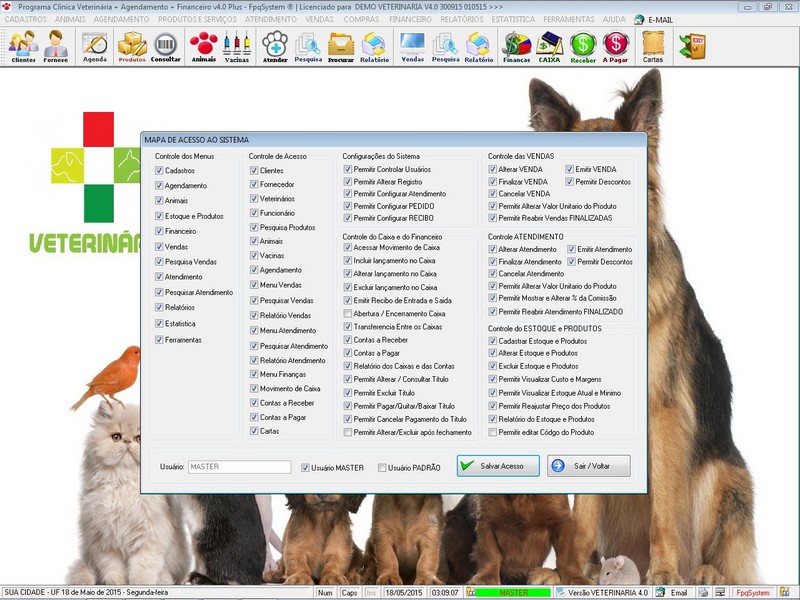The image size is (800, 600).
Task: Open the AGENDAMENTO menu
Action: (x=121, y=19)
